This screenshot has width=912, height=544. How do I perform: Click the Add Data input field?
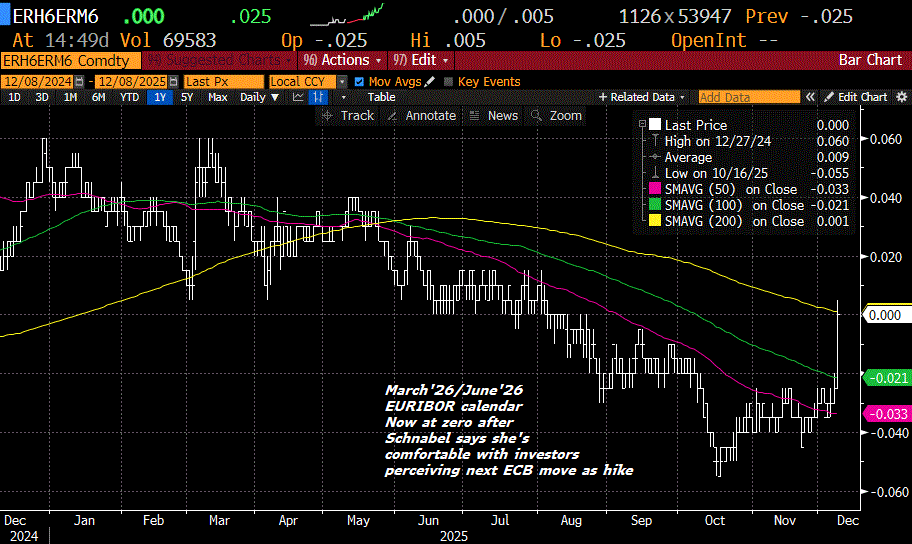click(749, 97)
